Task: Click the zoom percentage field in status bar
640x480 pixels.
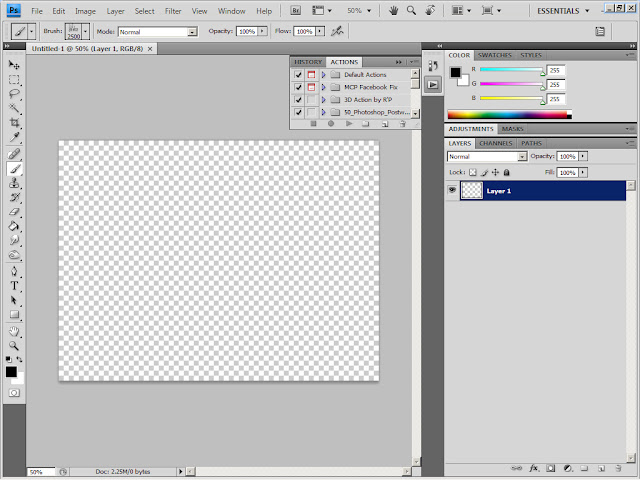Action: point(41,472)
